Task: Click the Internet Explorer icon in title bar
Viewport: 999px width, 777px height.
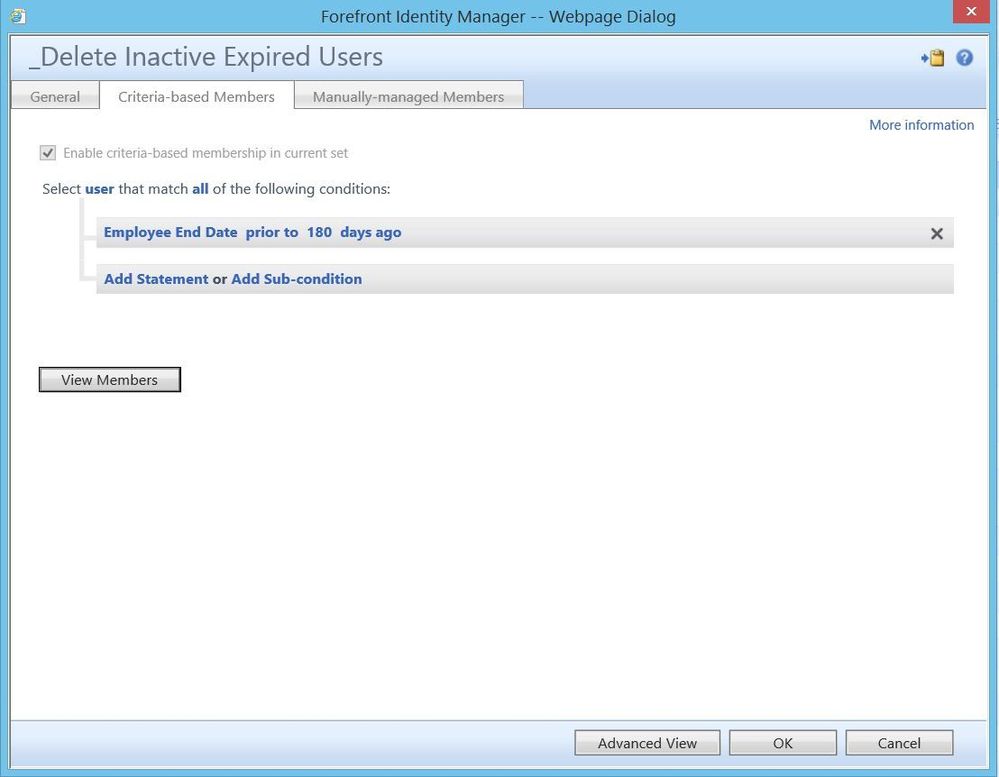Action: click(x=18, y=16)
